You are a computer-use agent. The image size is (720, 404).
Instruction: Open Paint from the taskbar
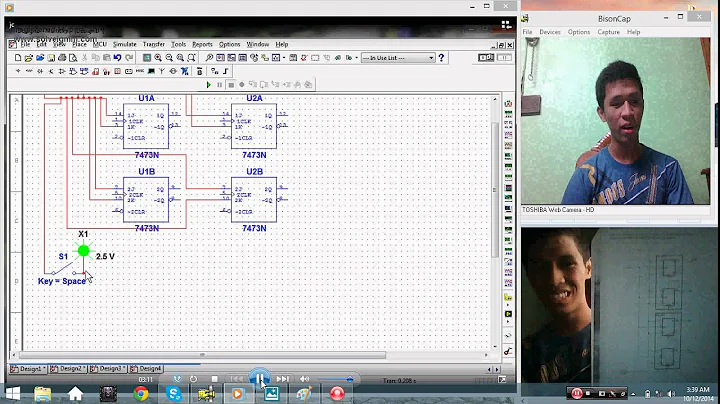[x=304, y=393]
